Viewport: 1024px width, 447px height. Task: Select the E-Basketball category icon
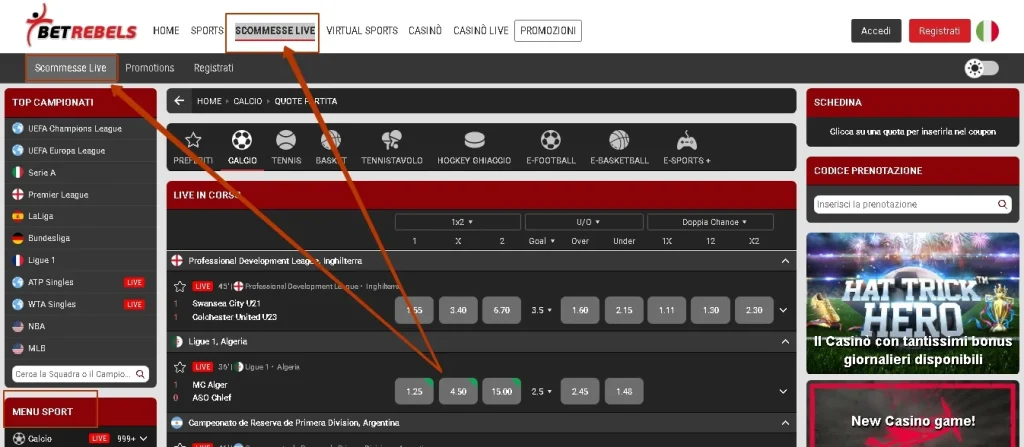(619, 140)
